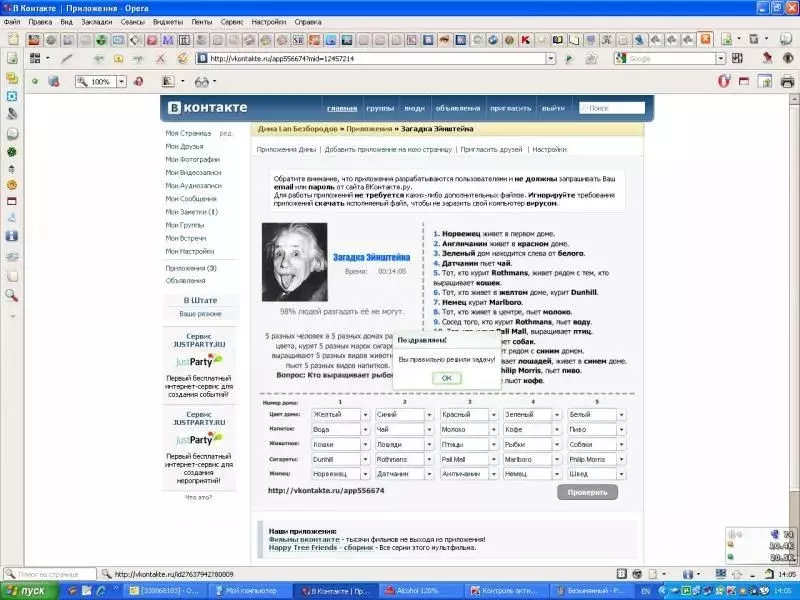Click the wand icon in the navigation toolbar
Screen dimensions: 800x600
[x=67, y=59]
